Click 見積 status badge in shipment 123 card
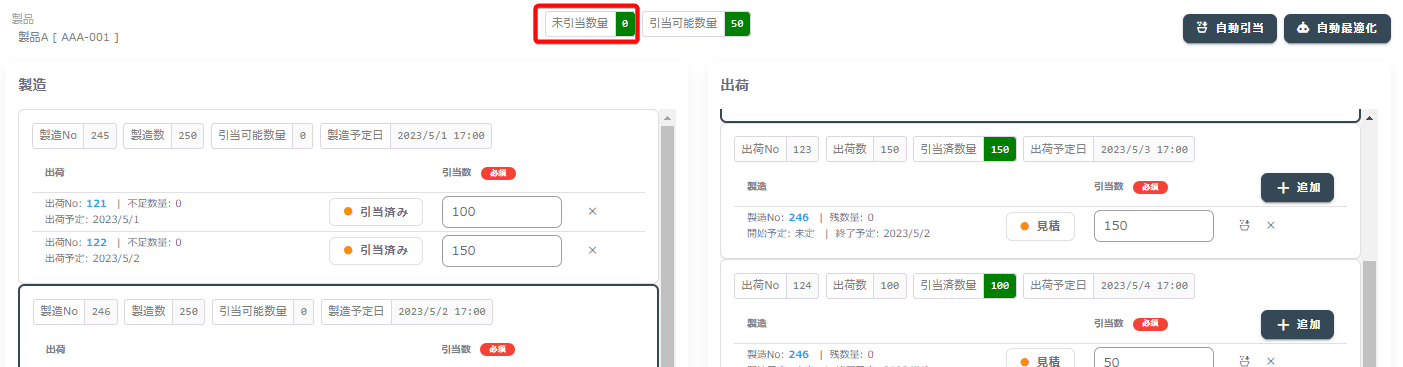1403x367 pixels. pos(1040,226)
